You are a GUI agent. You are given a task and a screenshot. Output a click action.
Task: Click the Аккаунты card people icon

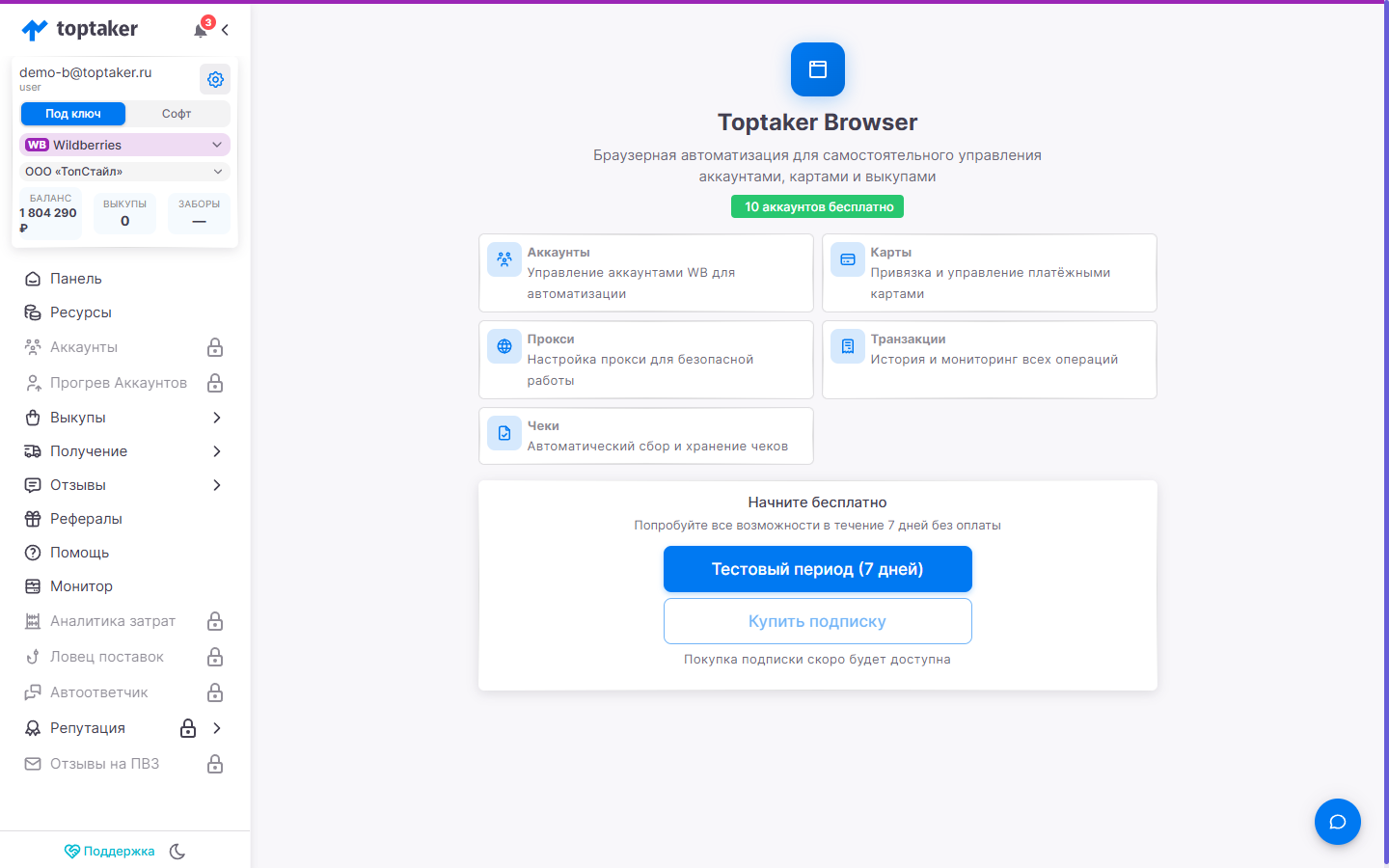[504, 259]
